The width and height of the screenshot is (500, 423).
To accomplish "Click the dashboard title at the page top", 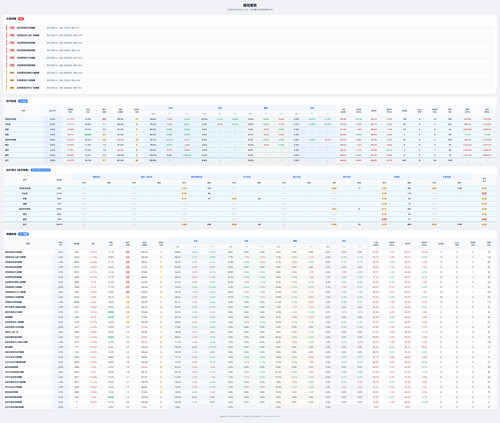I will coord(250,5).
